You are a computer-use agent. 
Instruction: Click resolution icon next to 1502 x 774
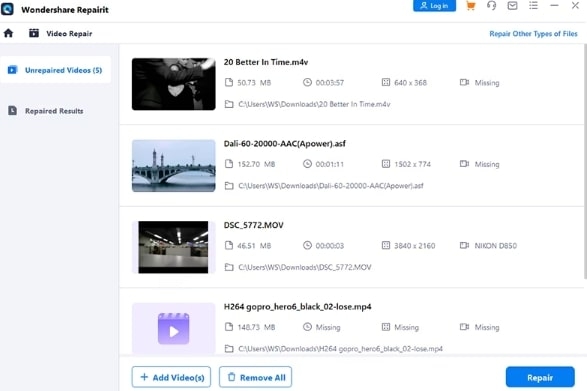pos(386,164)
